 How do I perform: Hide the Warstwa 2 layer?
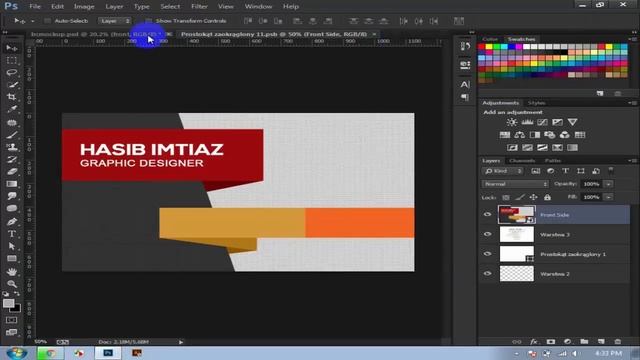point(487,273)
